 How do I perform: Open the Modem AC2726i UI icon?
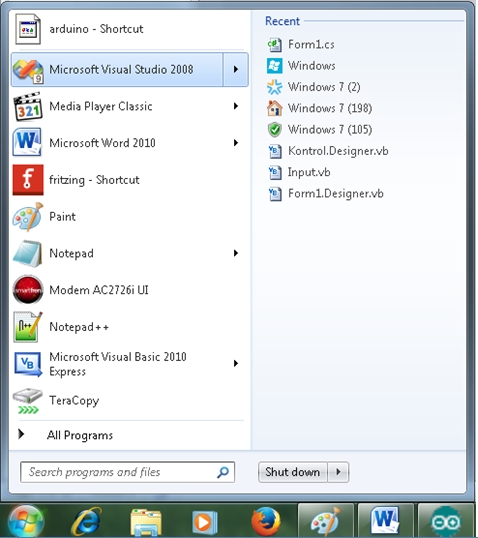click(x=28, y=290)
